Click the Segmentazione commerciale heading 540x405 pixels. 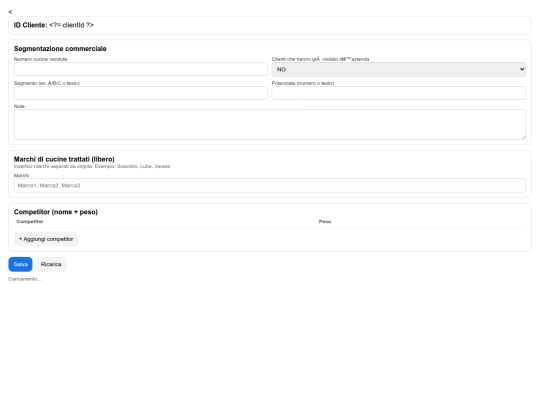point(60,49)
